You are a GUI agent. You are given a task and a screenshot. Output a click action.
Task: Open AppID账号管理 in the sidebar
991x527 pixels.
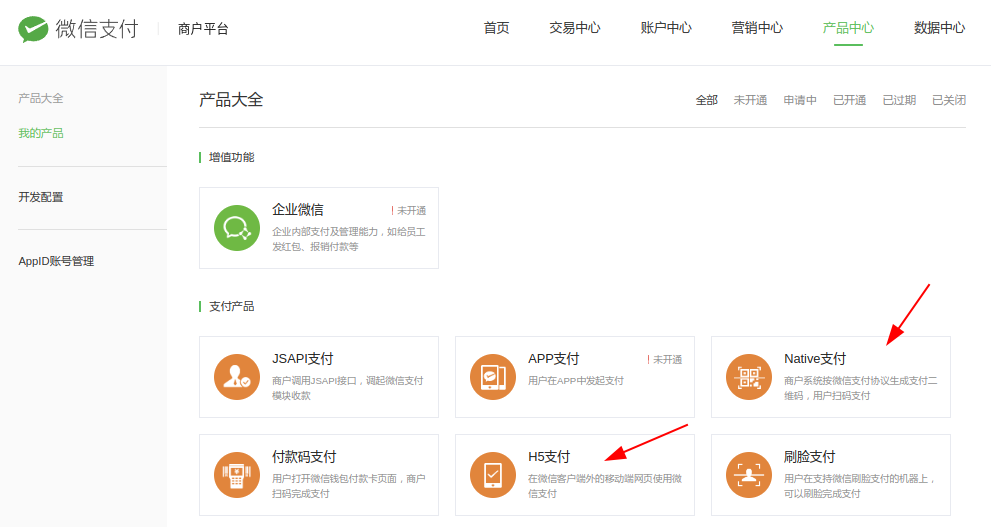click(56, 261)
